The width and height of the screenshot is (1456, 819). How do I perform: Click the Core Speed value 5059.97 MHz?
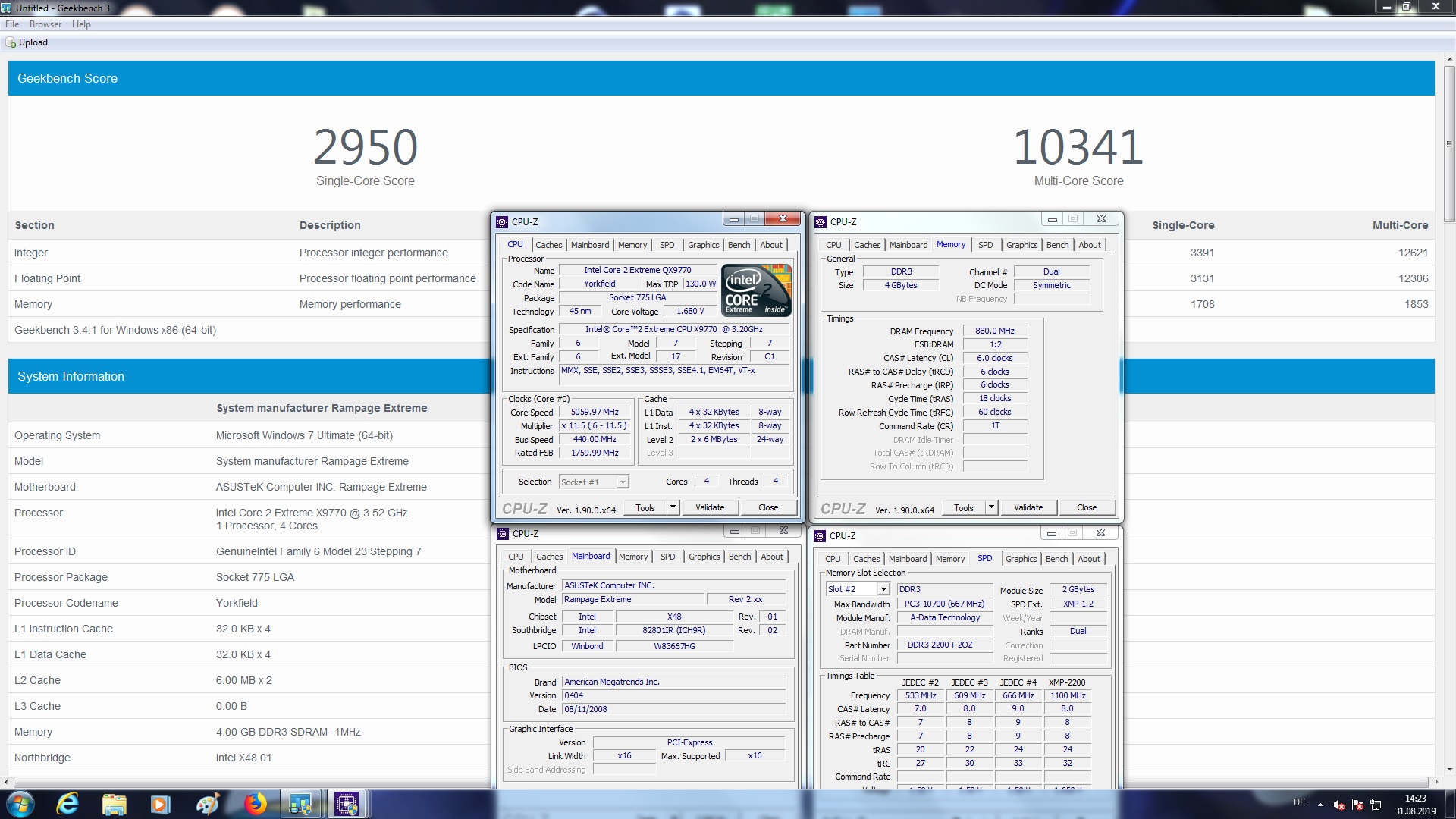pos(595,413)
